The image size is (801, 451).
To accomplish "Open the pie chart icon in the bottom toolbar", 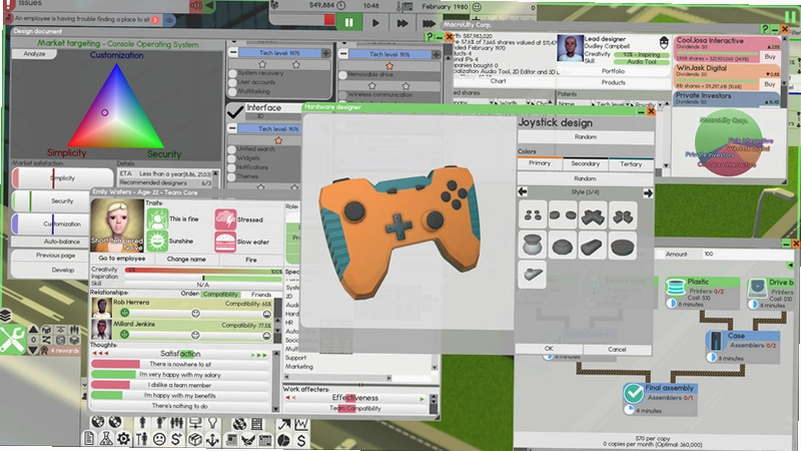I will coord(284,440).
